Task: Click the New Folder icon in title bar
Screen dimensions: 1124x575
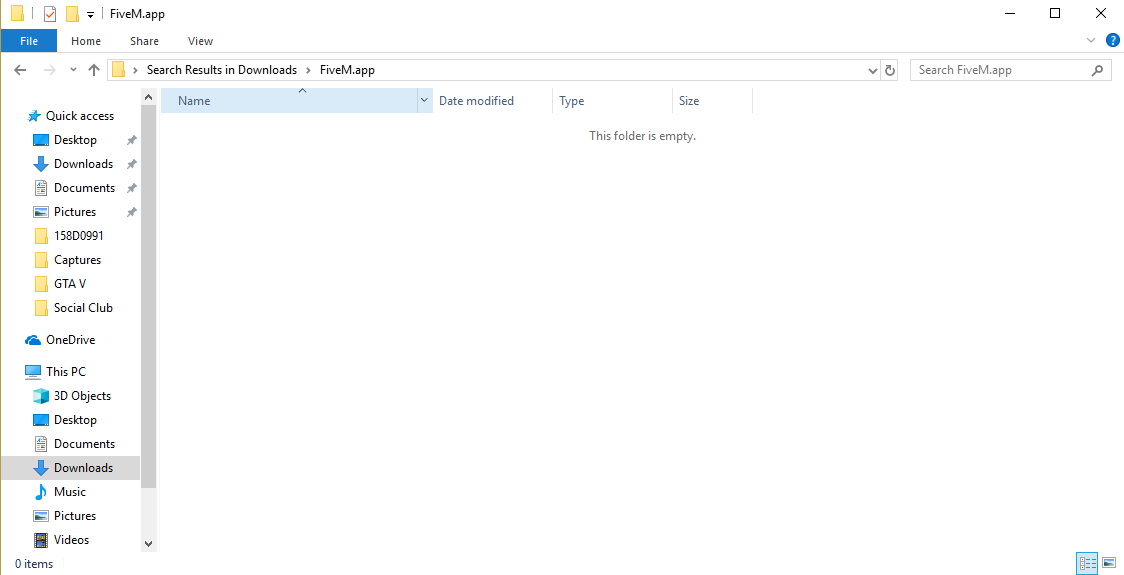Action: click(72, 14)
